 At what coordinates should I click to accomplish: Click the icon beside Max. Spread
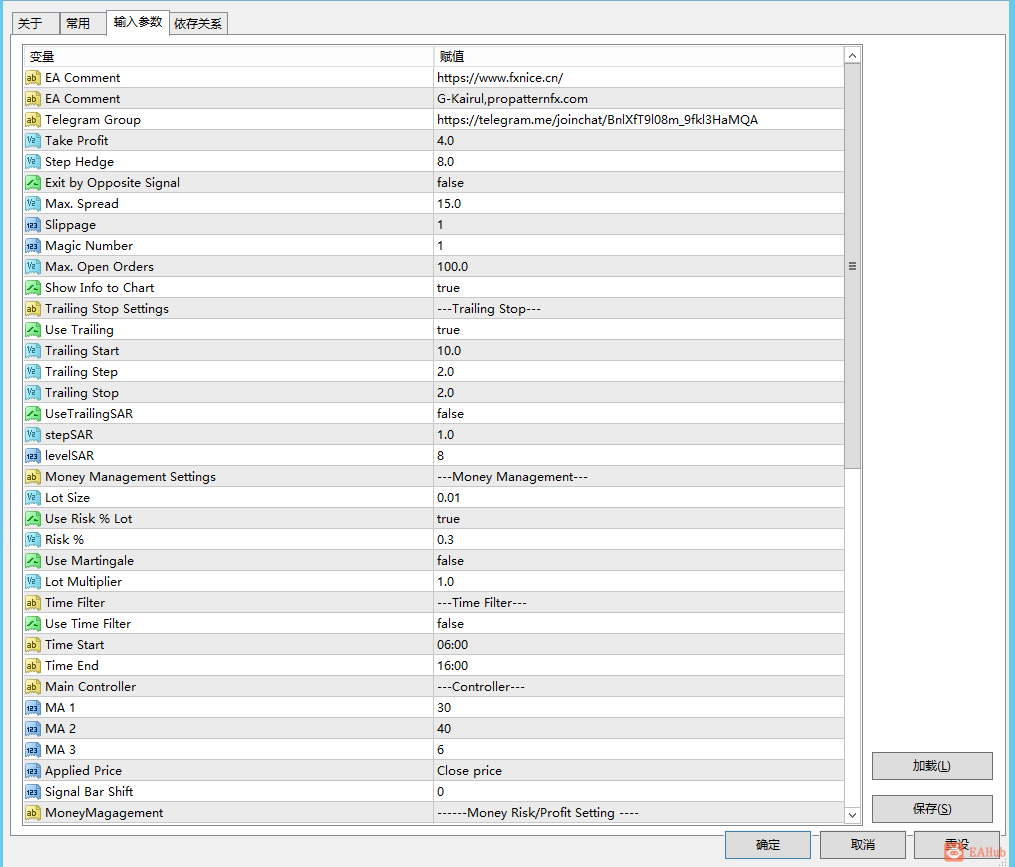click(32, 204)
